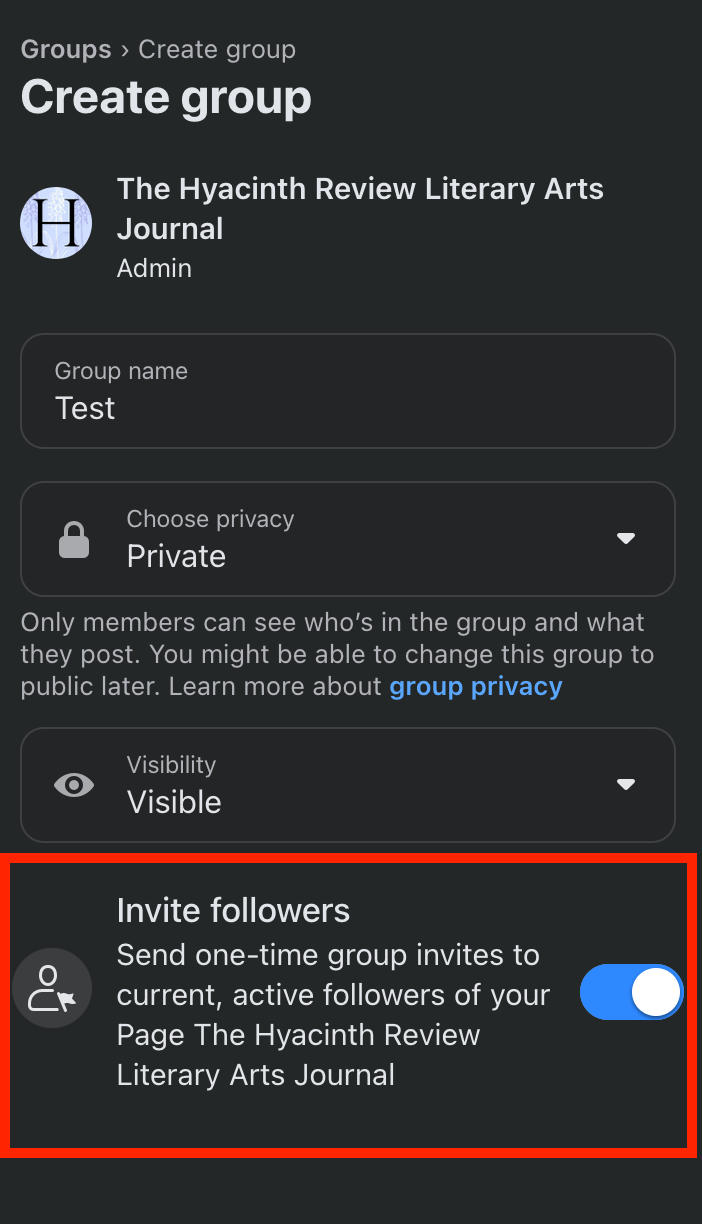Click the 'Create group' breadcrumb item
This screenshot has width=702, height=1224.
pos(217,49)
